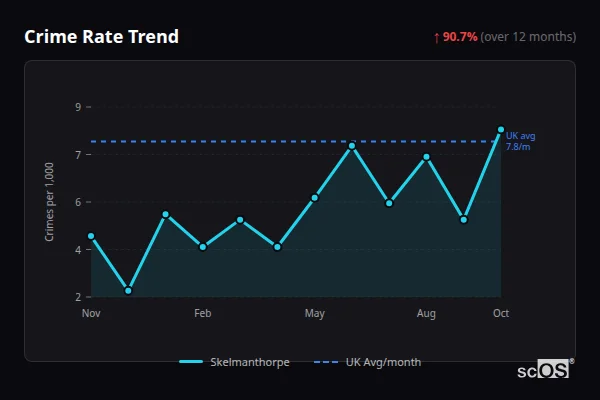Screen dimensions: 600x400
Task: Click the red 90.7% increase figure
Action: 460,37
